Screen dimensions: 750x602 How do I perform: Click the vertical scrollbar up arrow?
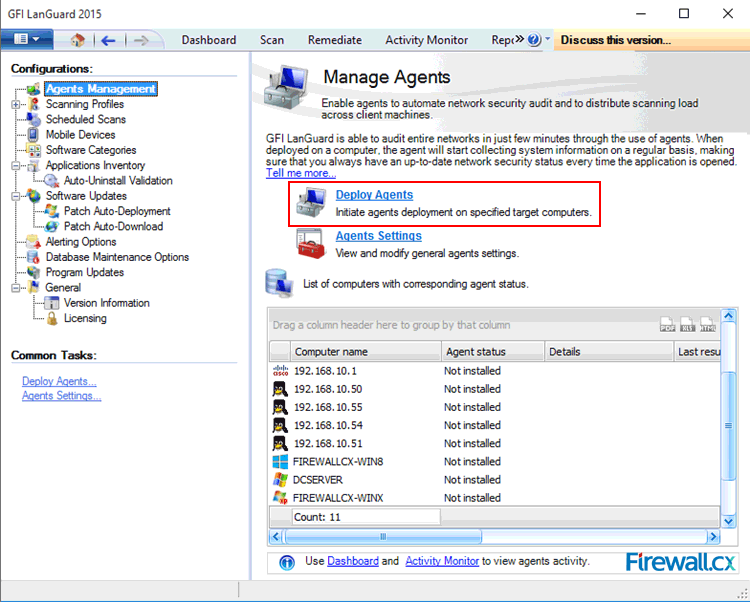point(728,316)
